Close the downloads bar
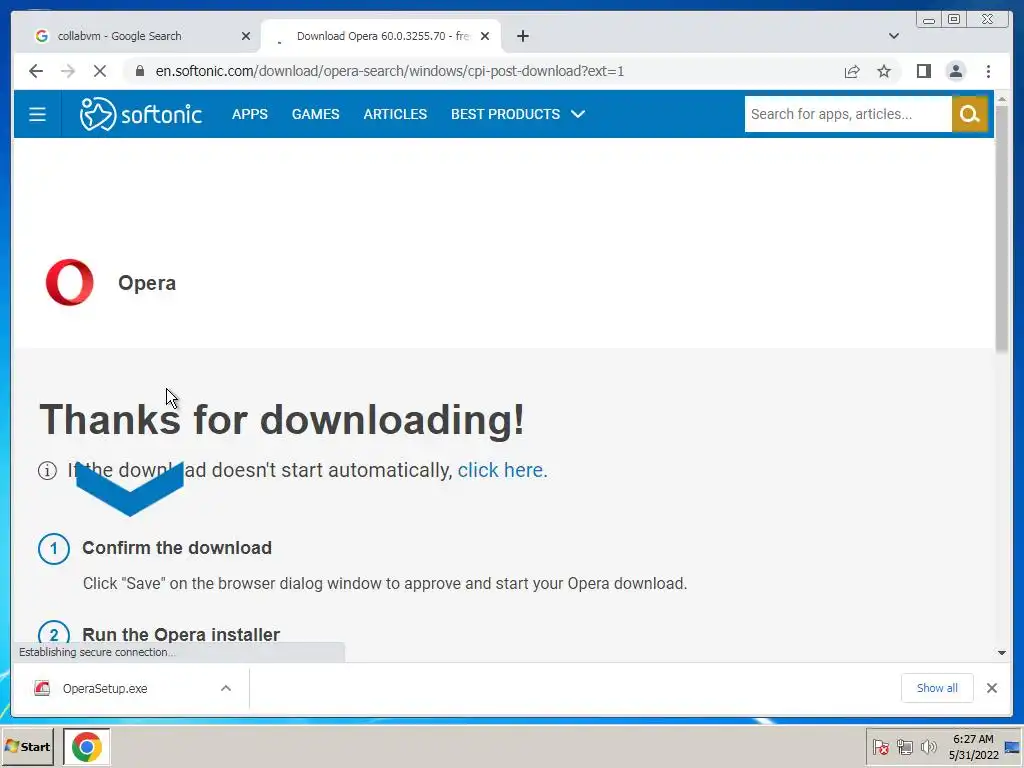Viewport: 1024px width, 768px height. (x=991, y=688)
